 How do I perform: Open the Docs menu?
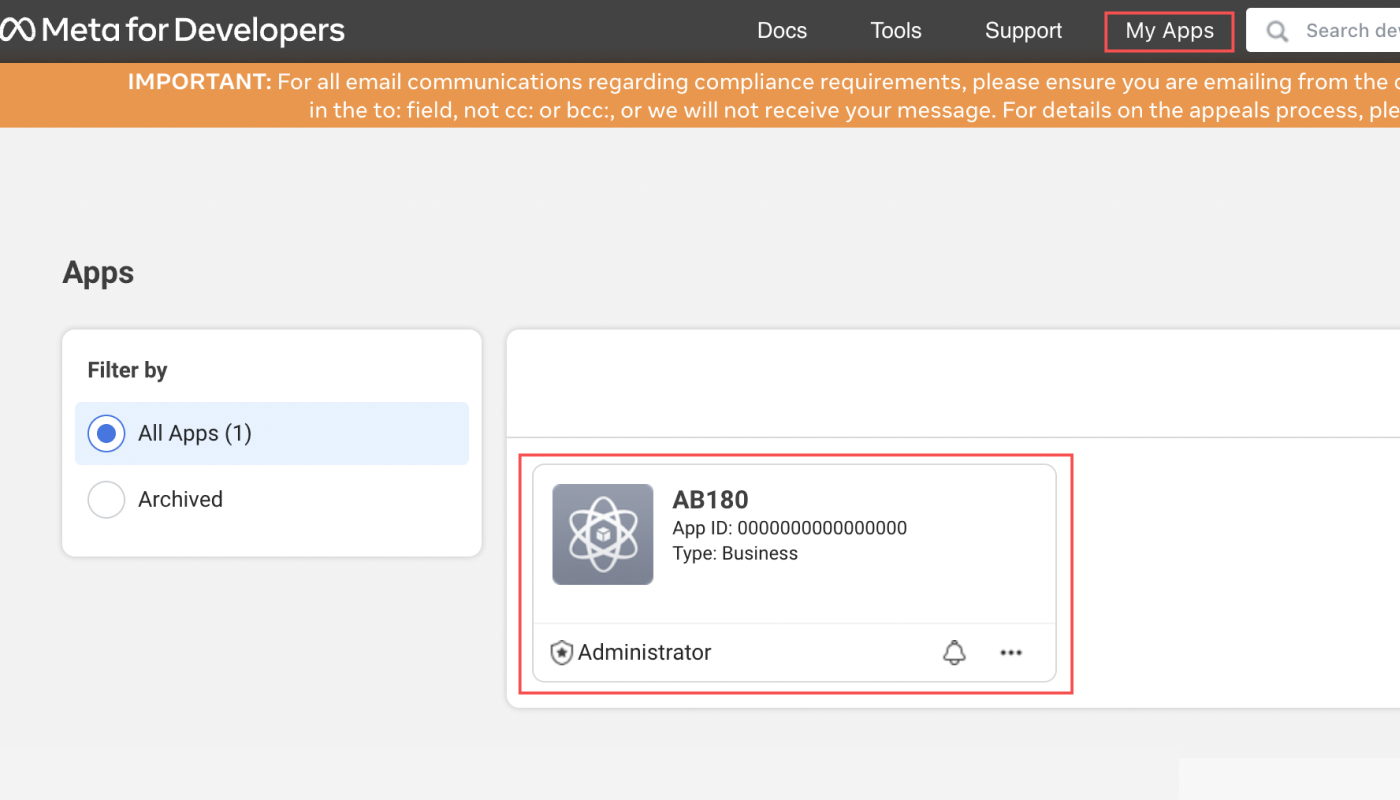[x=782, y=31]
